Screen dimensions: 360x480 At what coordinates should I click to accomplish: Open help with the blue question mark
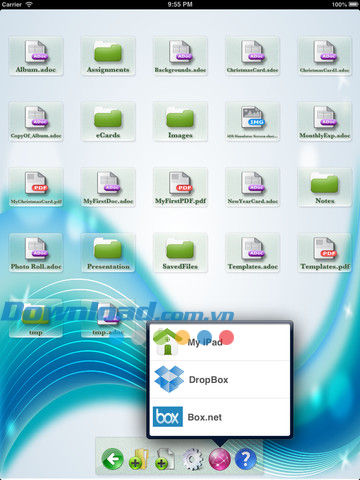pyautogui.click(x=246, y=459)
